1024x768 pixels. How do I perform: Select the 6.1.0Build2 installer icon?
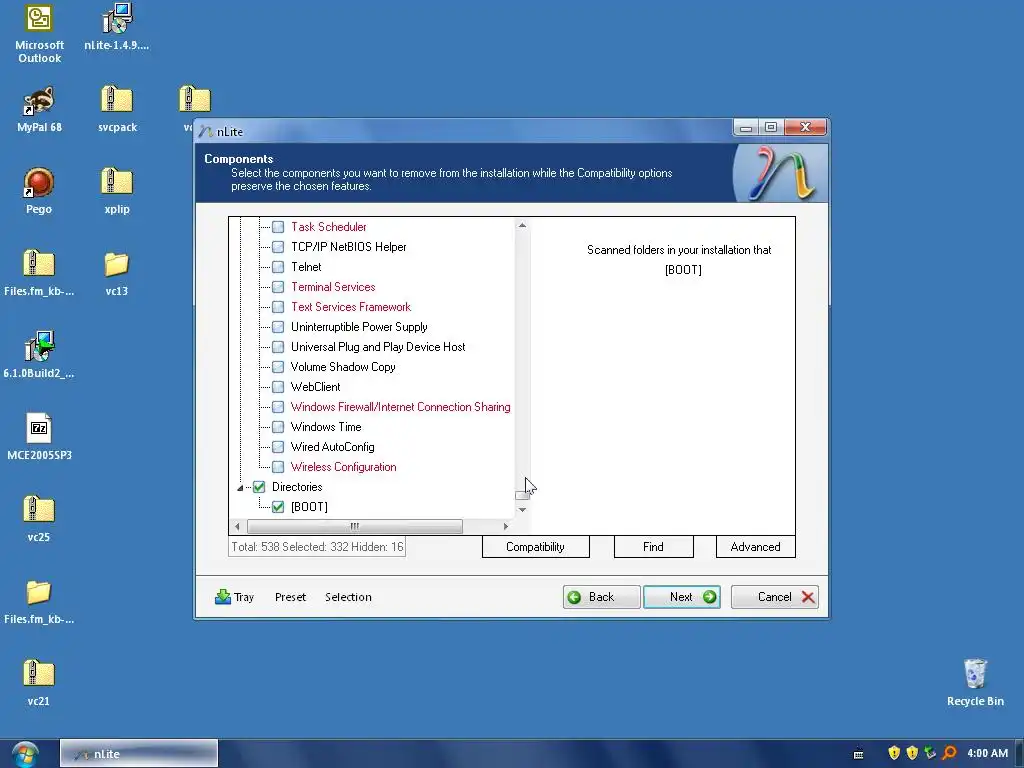click(39, 355)
